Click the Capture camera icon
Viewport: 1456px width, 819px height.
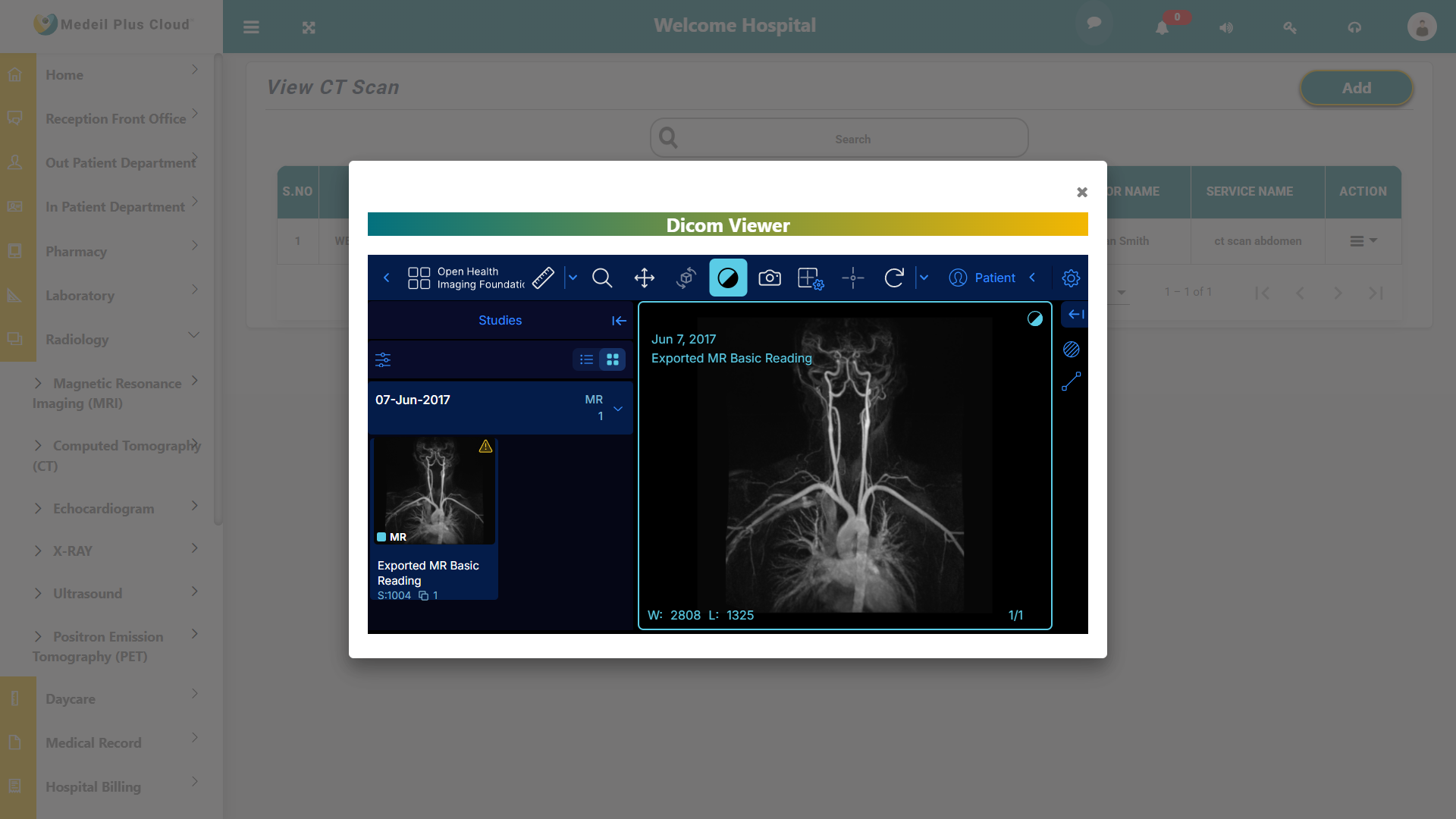[x=769, y=278]
